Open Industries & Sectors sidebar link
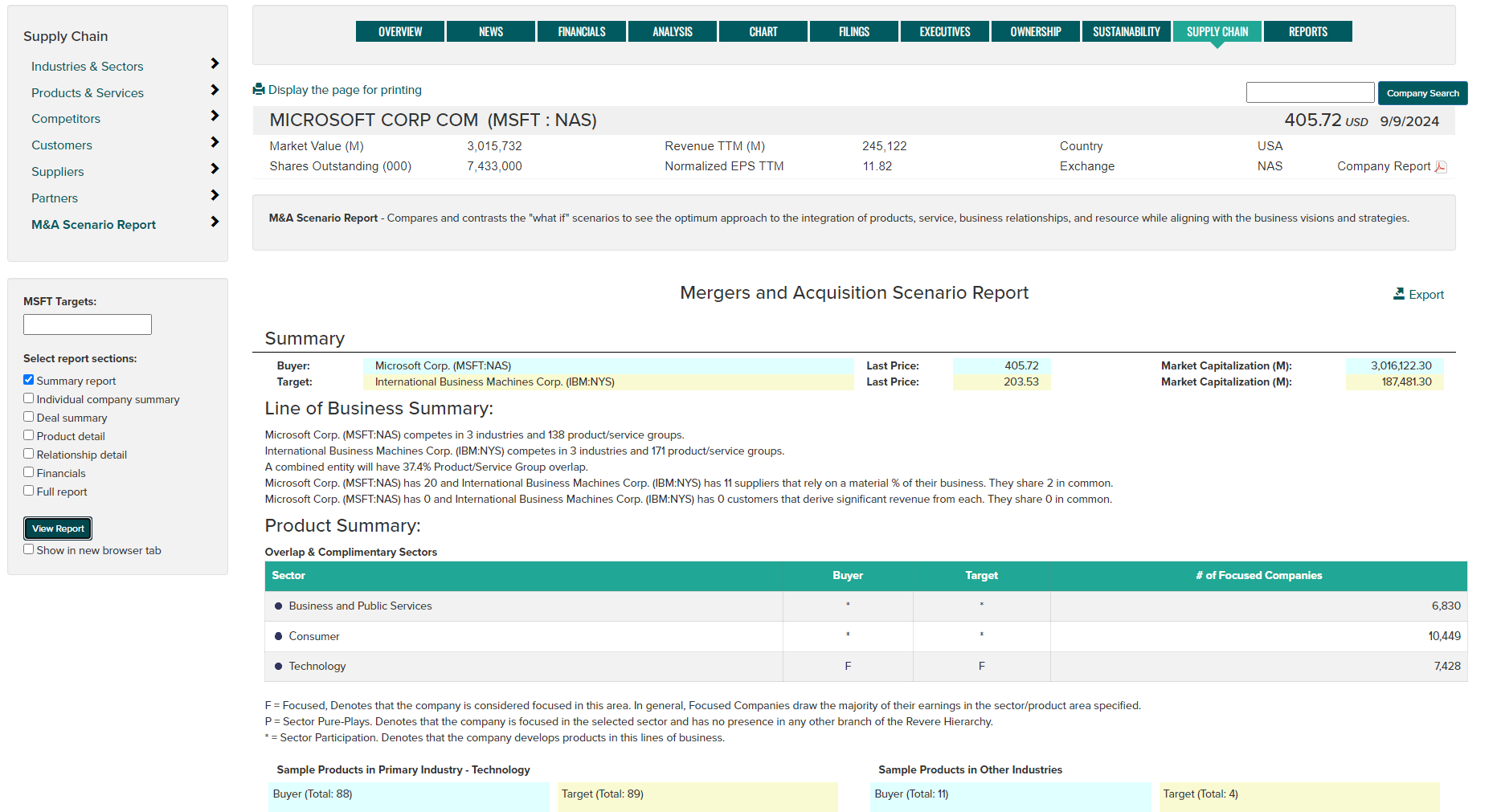This screenshot has height=812, width=1497. [x=88, y=67]
